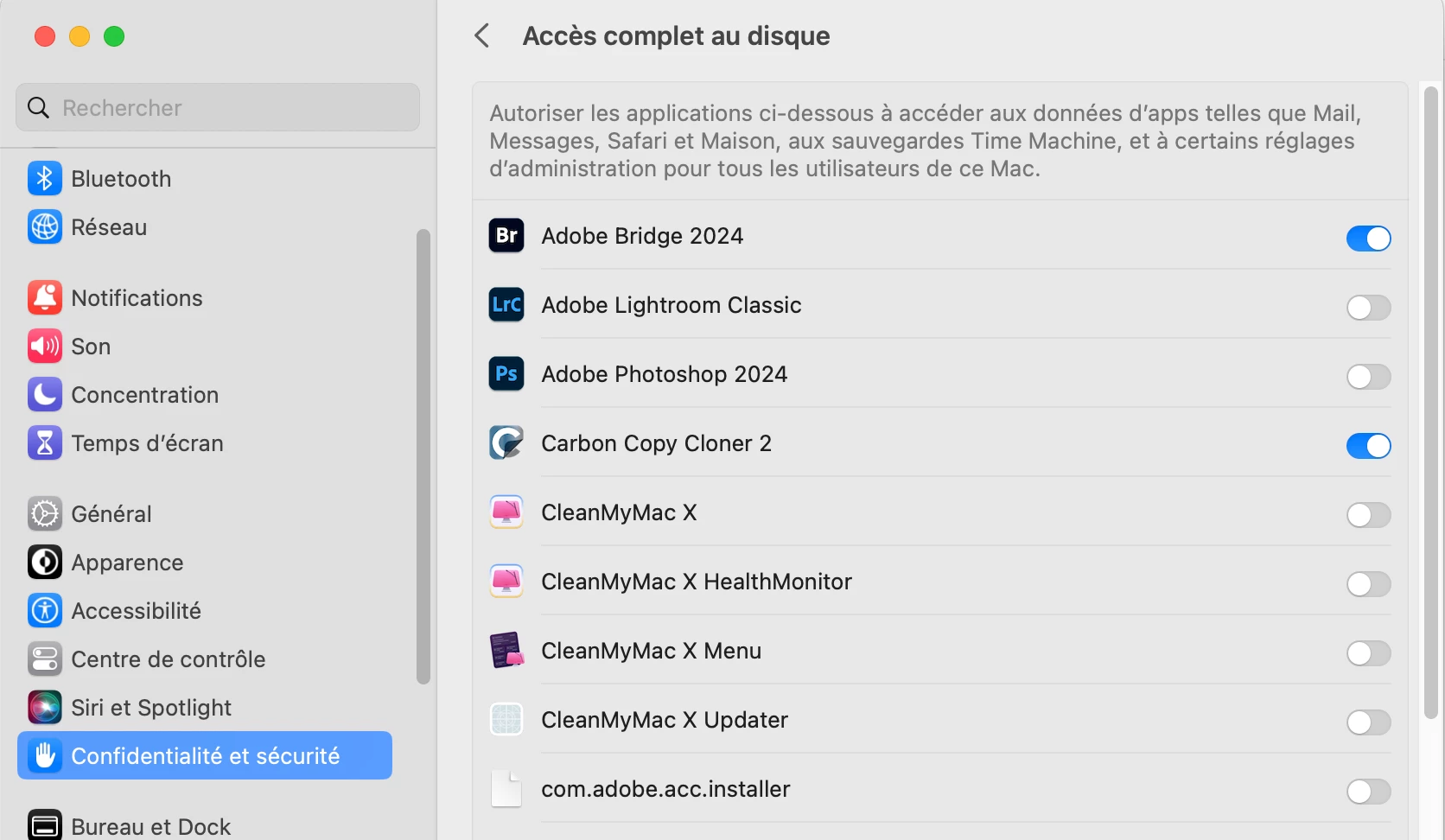Enable CleanMyMac X Updater toggle
The height and width of the screenshot is (840, 1445).
pos(1369,722)
